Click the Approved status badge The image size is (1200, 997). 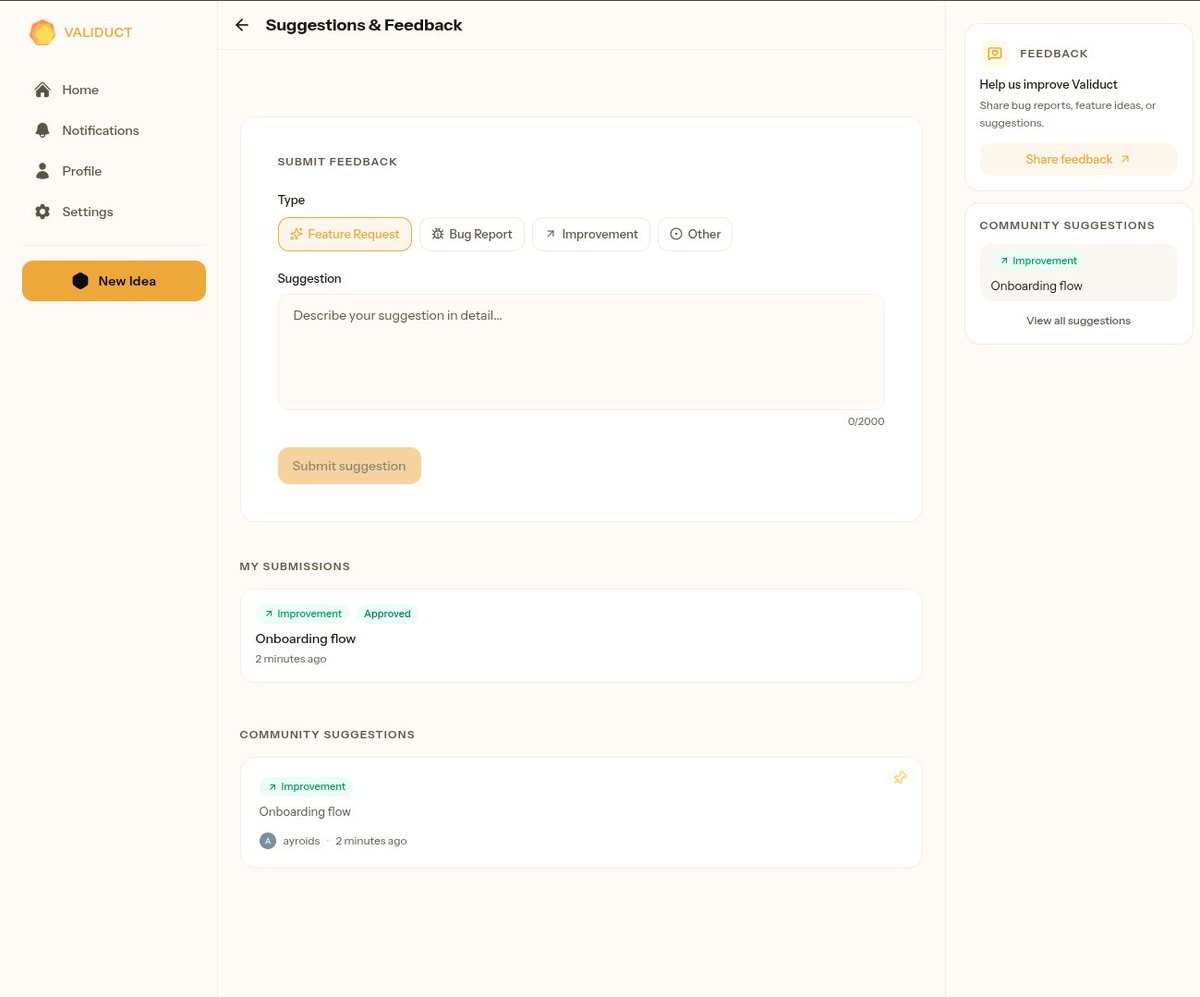click(x=387, y=614)
